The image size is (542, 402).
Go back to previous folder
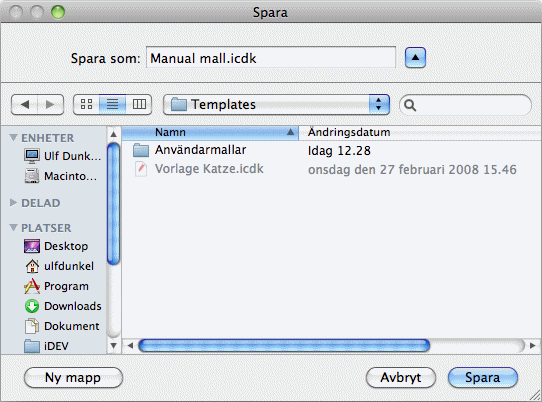click(25, 104)
